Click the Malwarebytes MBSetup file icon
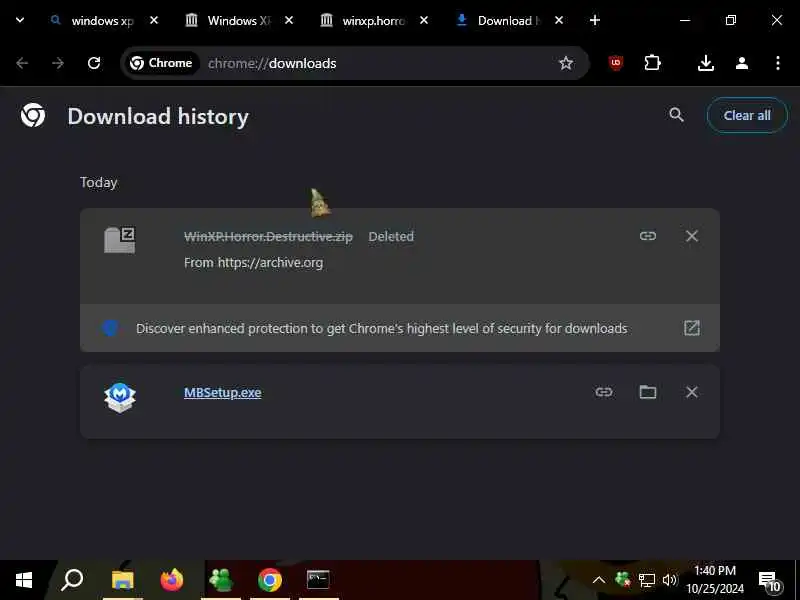The width and height of the screenshot is (800, 600). (x=120, y=397)
